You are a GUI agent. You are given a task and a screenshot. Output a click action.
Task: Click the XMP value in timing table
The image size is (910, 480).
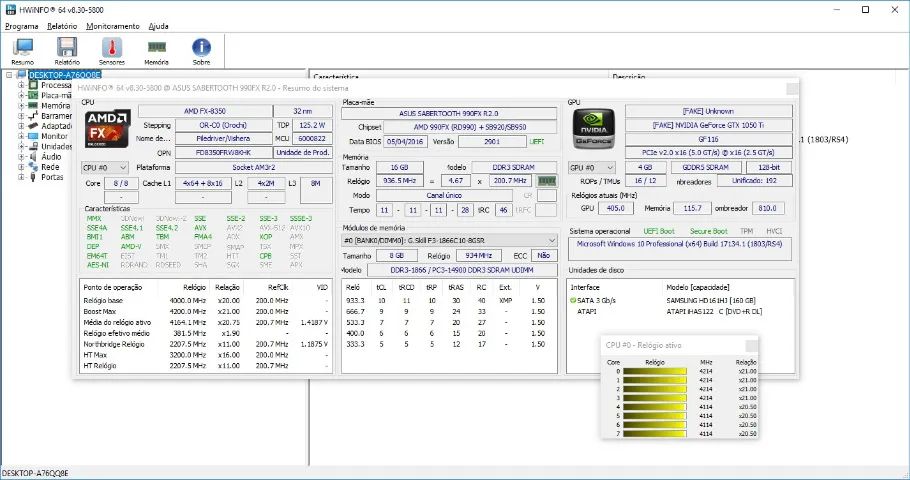(505, 301)
